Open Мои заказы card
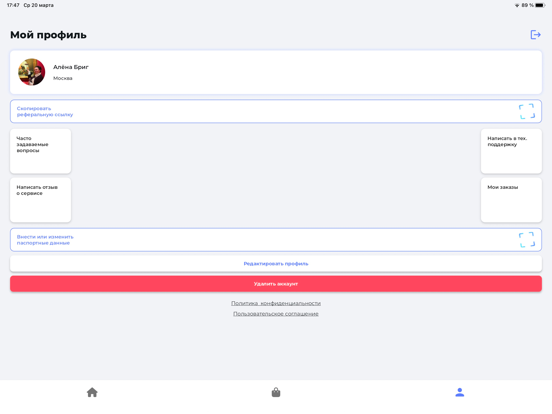 click(511, 200)
